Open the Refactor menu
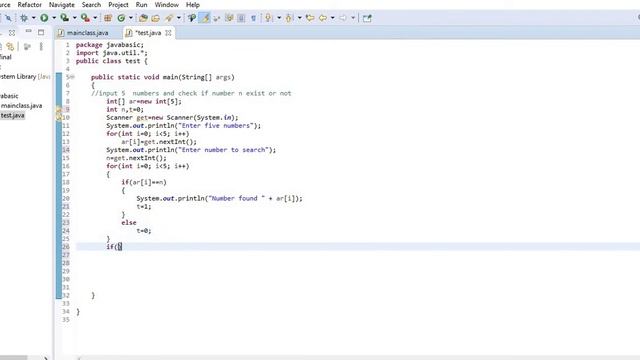Screen dimensions: 640x360 (29, 5)
